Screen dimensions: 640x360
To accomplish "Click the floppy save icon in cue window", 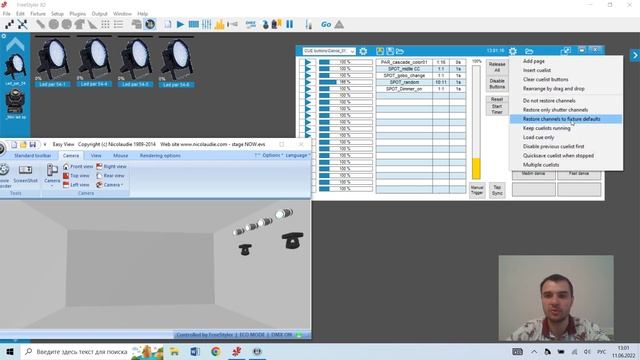I will click(390, 51).
